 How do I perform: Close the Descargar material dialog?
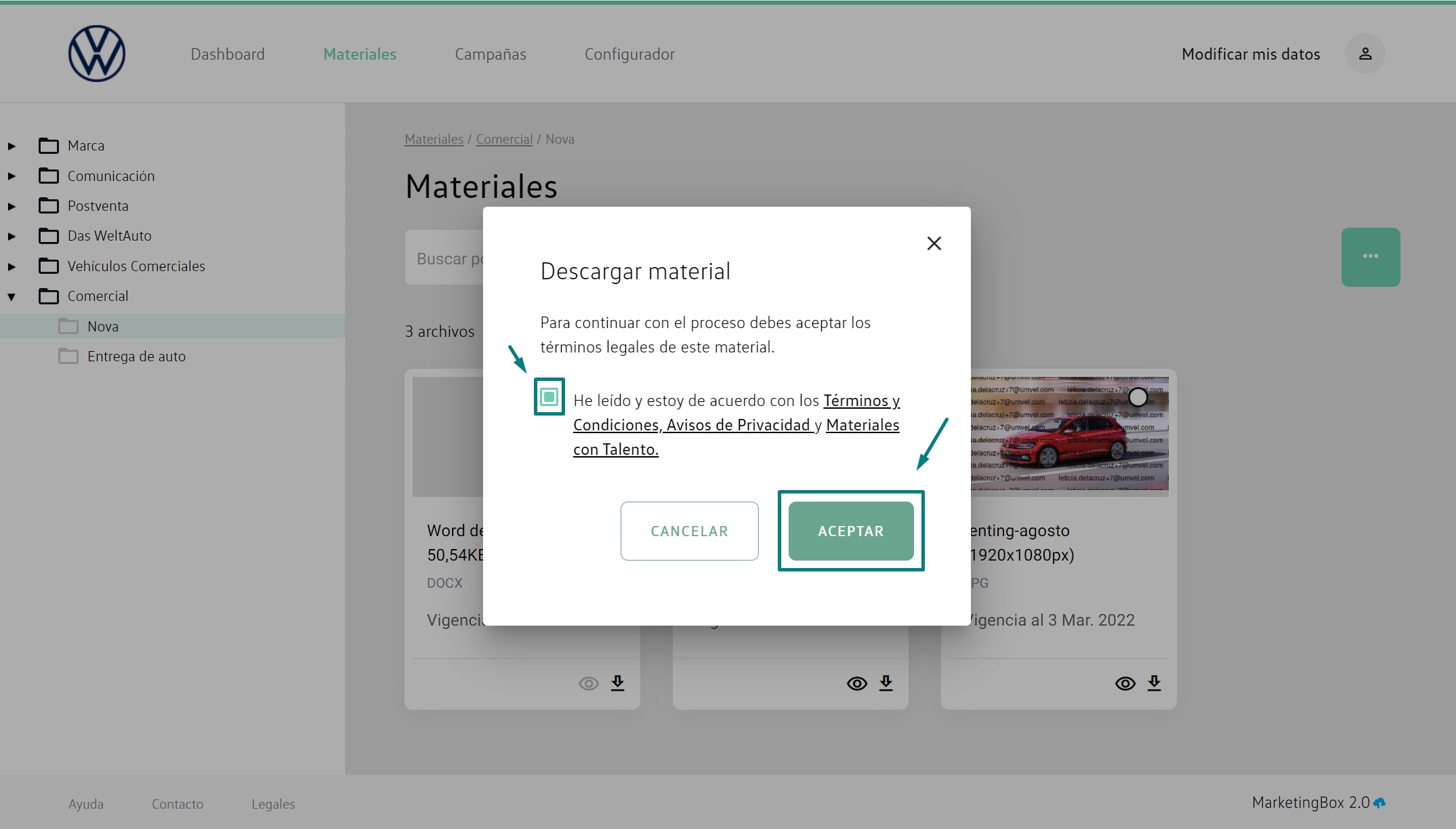pyautogui.click(x=934, y=243)
